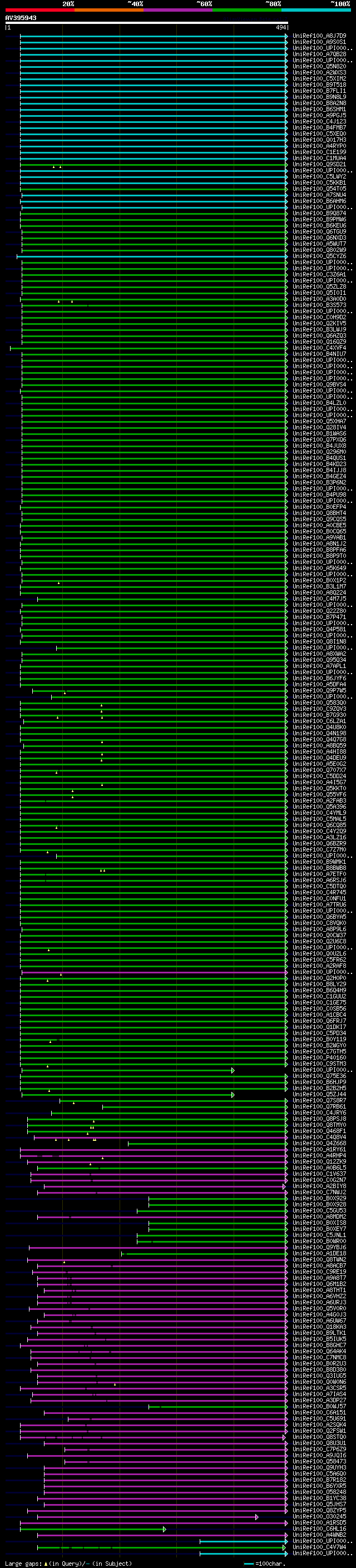Select the UniRef100_C4V7W4 label
This screenshot has width=356, height=1568.
point(319,1547)
